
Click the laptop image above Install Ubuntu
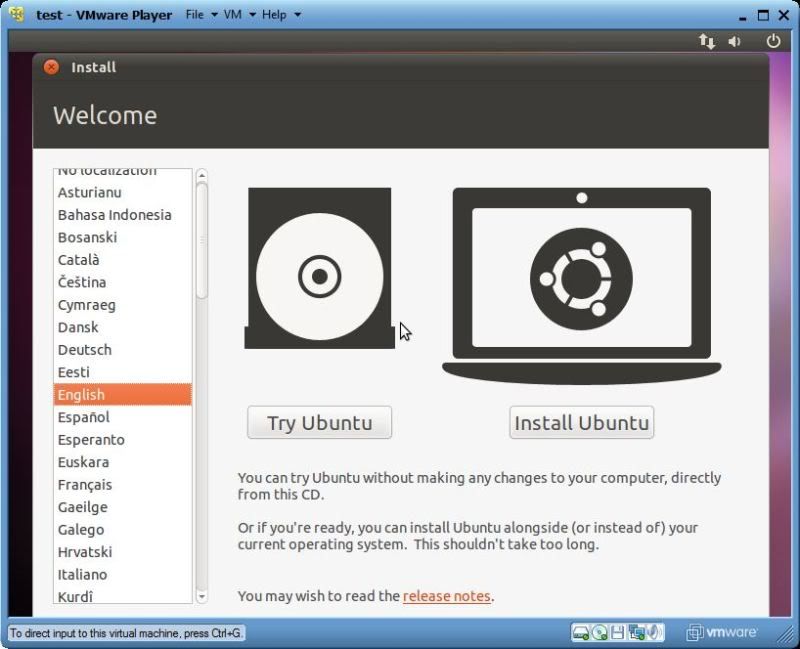[582, 286]
